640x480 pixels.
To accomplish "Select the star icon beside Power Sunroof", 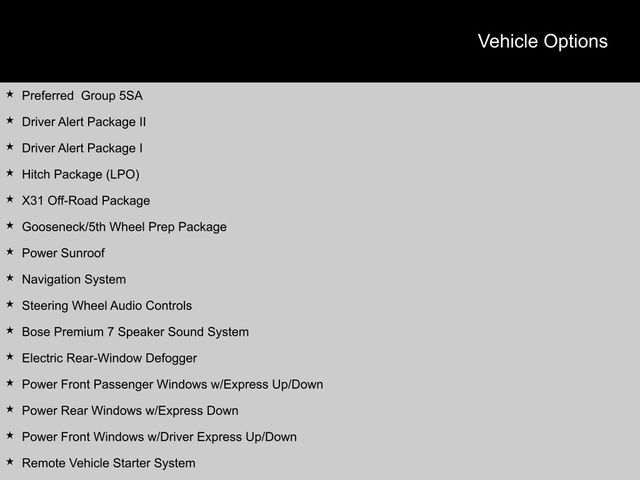I will [x=10, y=252].
